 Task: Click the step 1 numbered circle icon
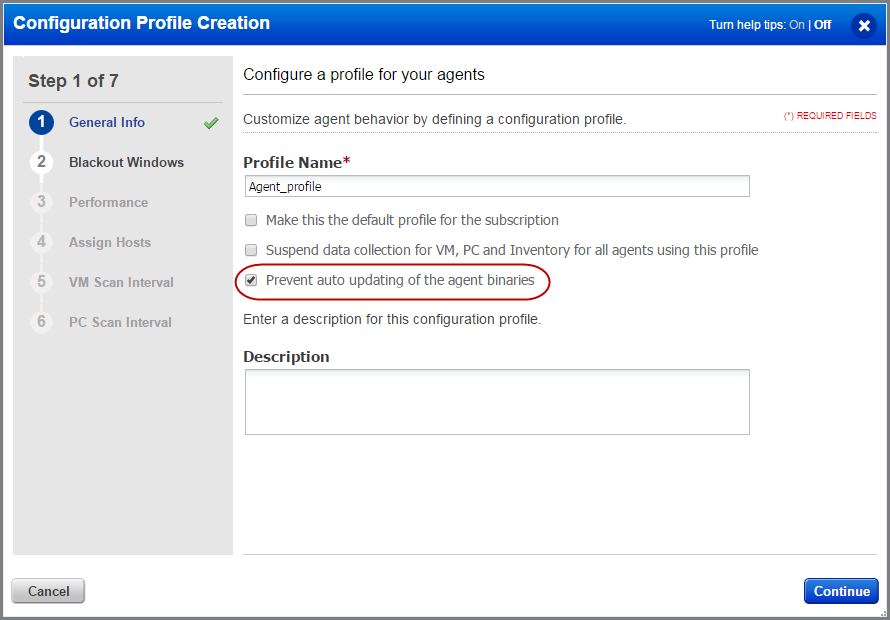(41, 122)
